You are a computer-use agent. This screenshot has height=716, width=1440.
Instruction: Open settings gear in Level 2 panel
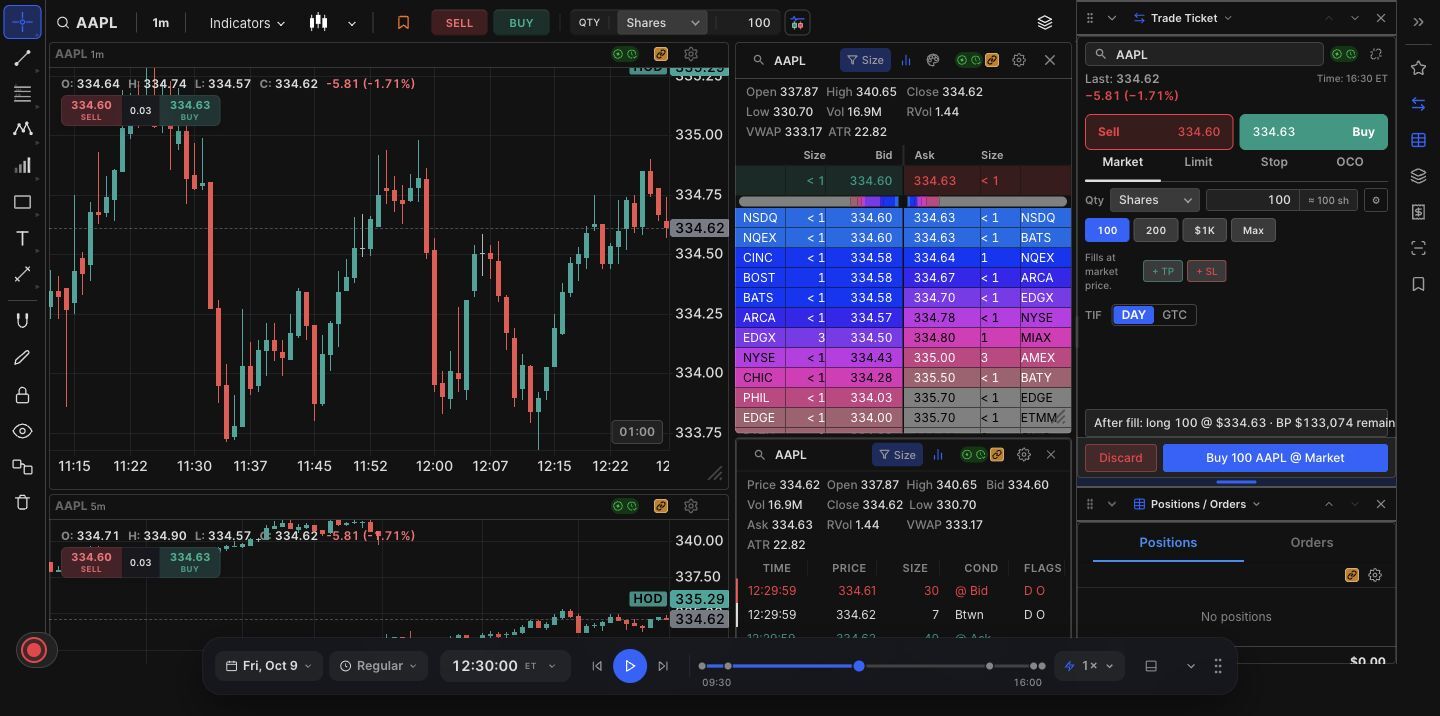pos(1019,60)
